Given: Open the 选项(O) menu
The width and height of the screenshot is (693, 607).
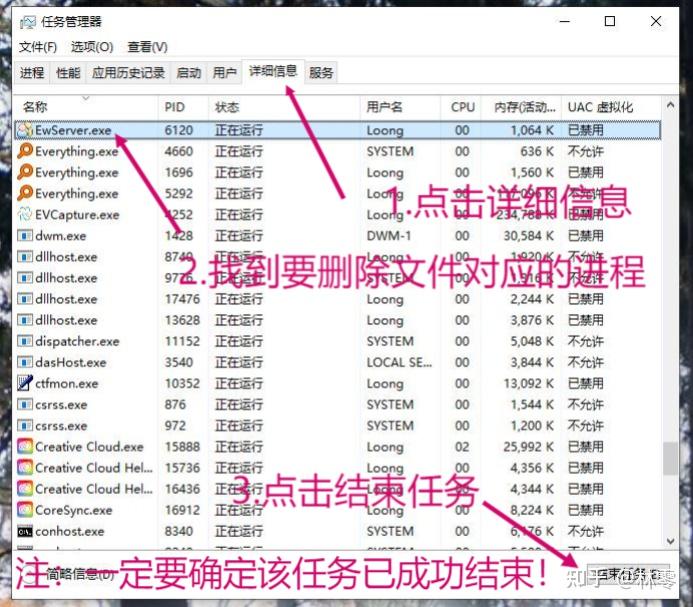Looking at the screenshot, I should (92, 47).
